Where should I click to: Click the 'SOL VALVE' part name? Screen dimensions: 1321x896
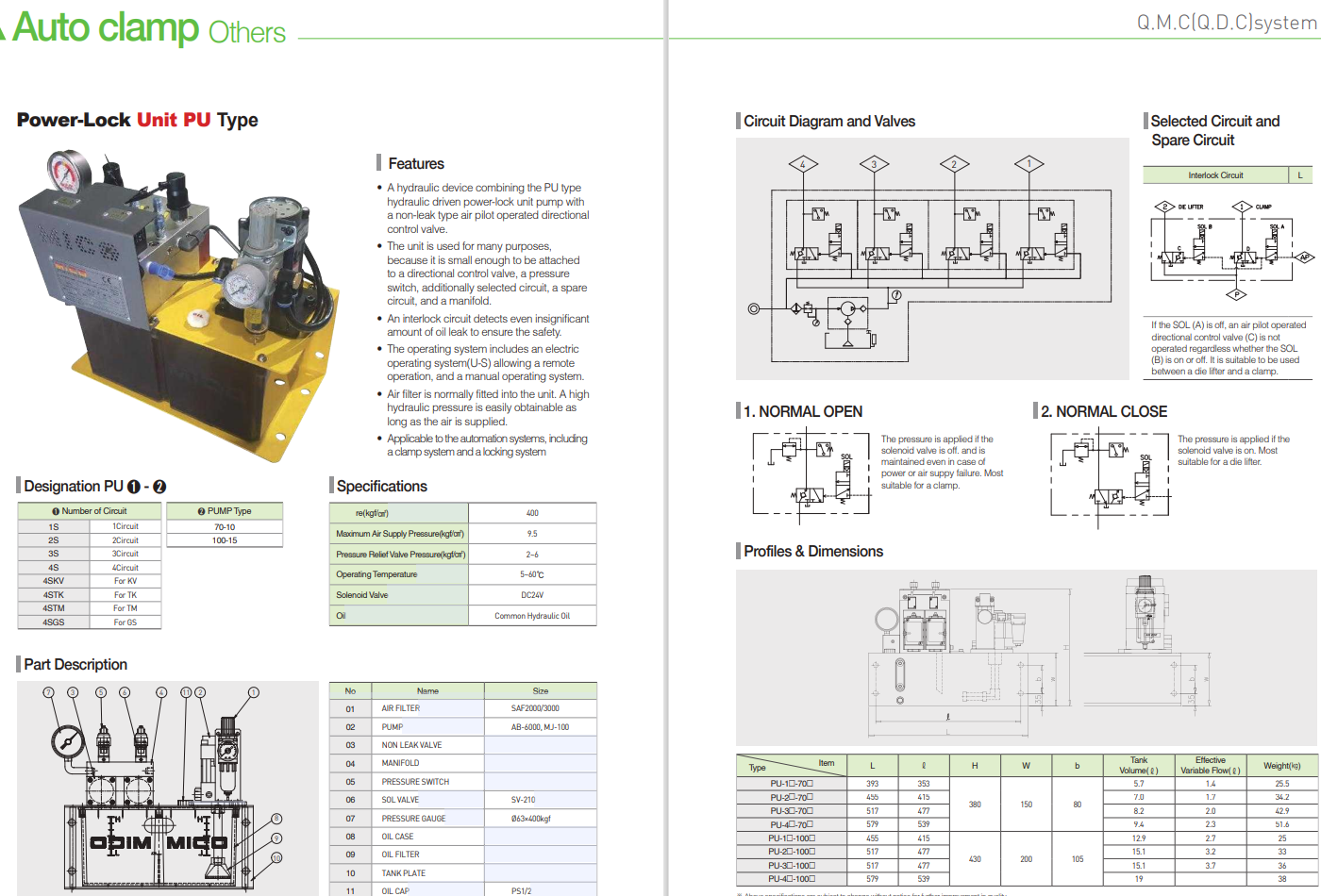401,800
